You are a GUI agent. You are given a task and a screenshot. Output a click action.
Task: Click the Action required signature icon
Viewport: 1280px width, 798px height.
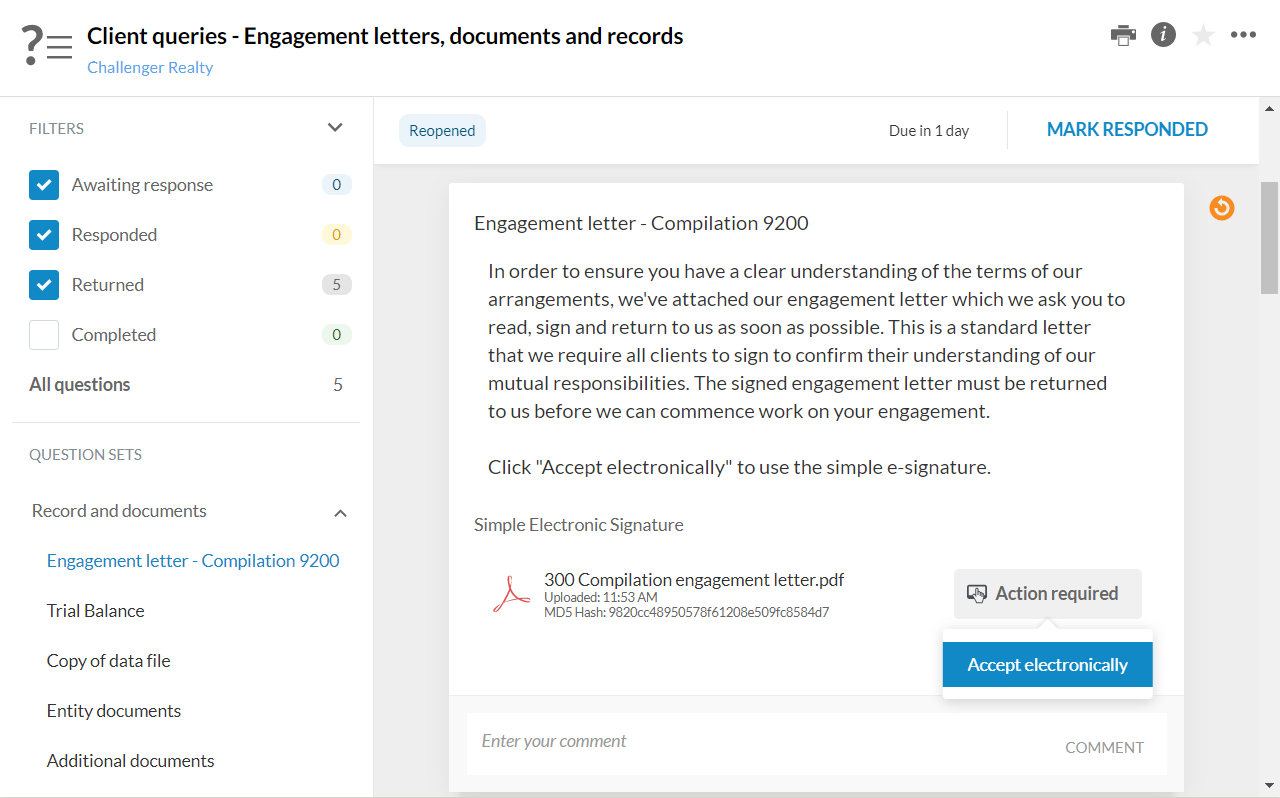[x=977, y=593]
